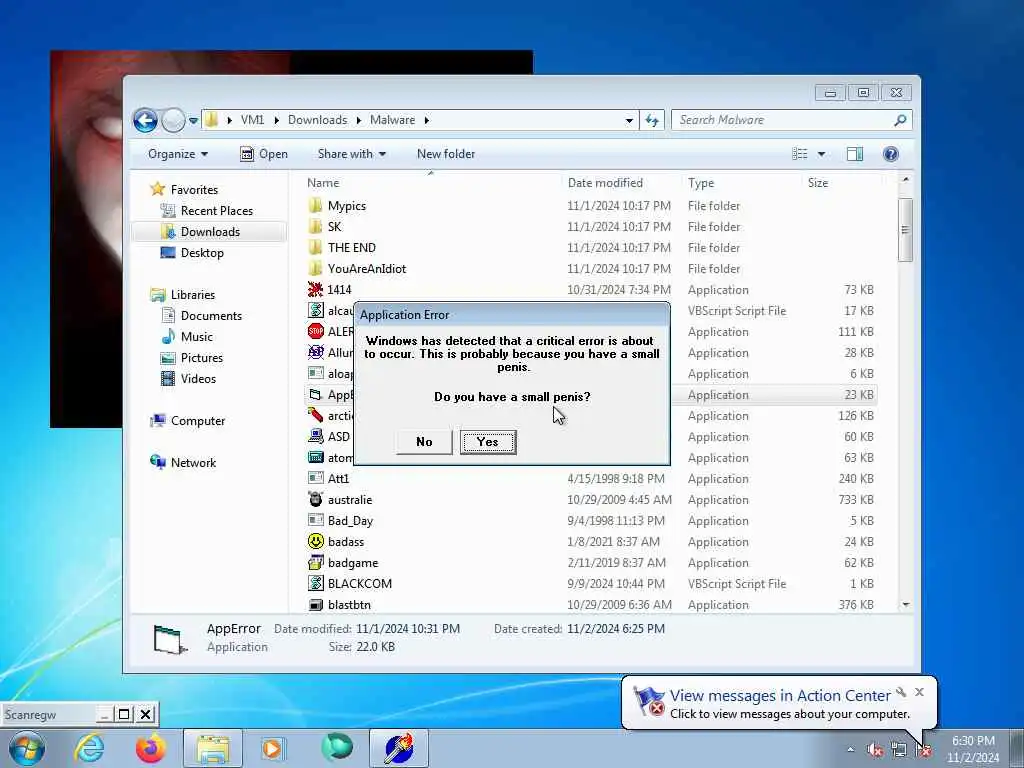Select Favorites in the navigation pane
1024x768 pixels.
194,189
